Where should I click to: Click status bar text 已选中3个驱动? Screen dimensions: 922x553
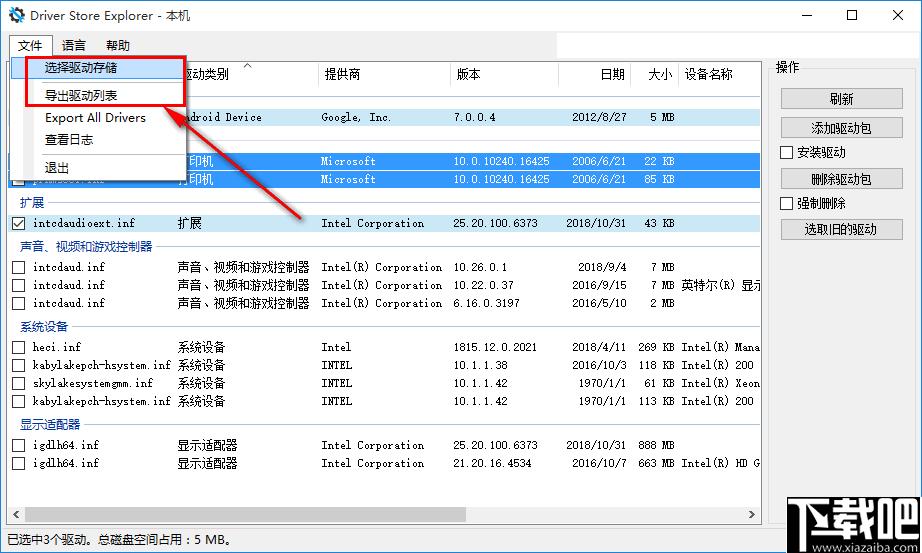coord(48,539)
